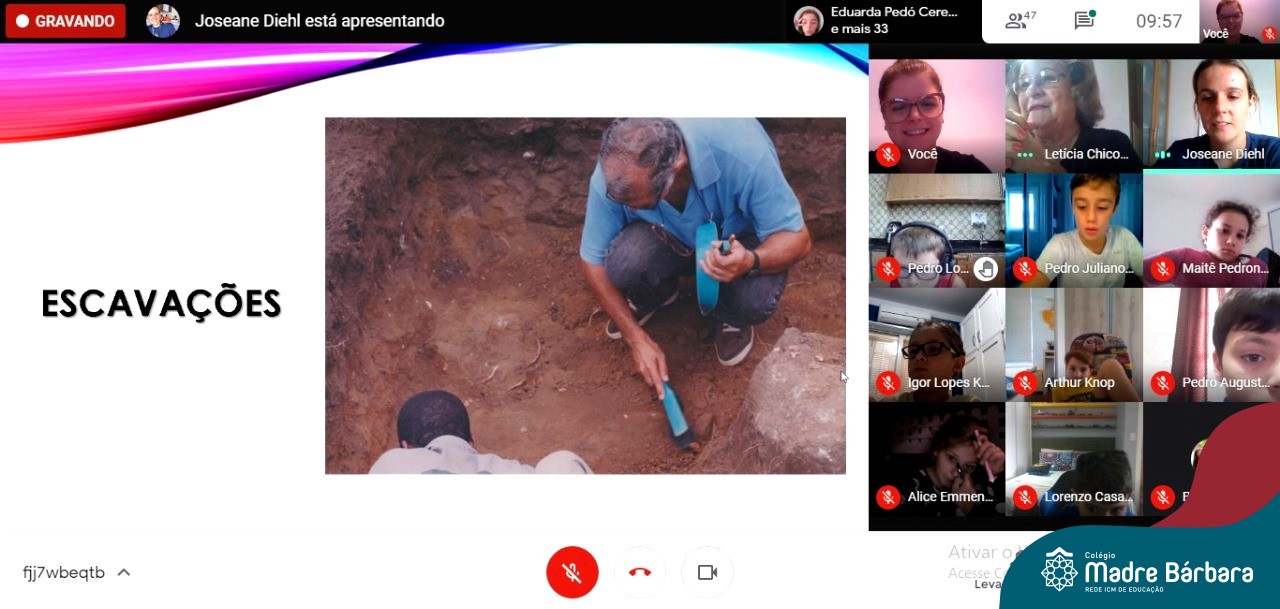Click the raised hand icon on Pedro Lo tile
This screenshot has width=1280, height=609.
pyautogui.click(x=986, y=268)
